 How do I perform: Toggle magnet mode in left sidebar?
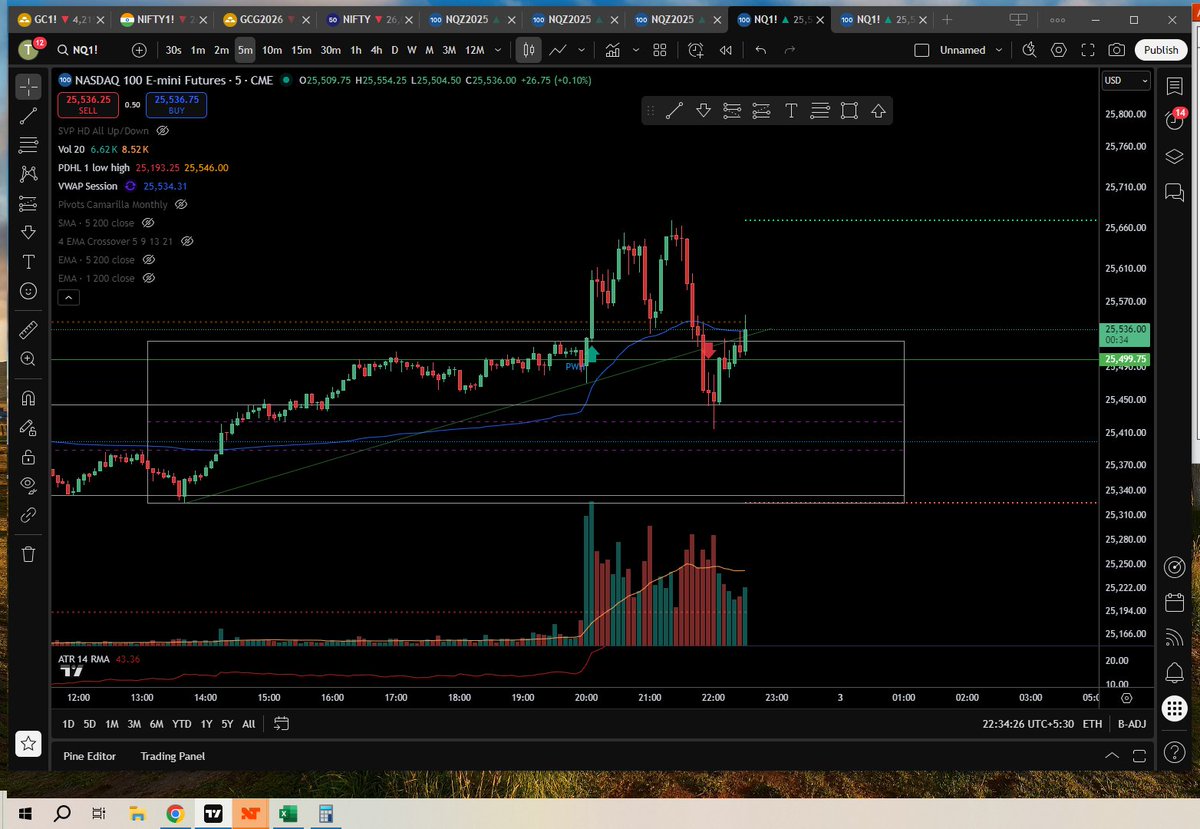point(29,399)
